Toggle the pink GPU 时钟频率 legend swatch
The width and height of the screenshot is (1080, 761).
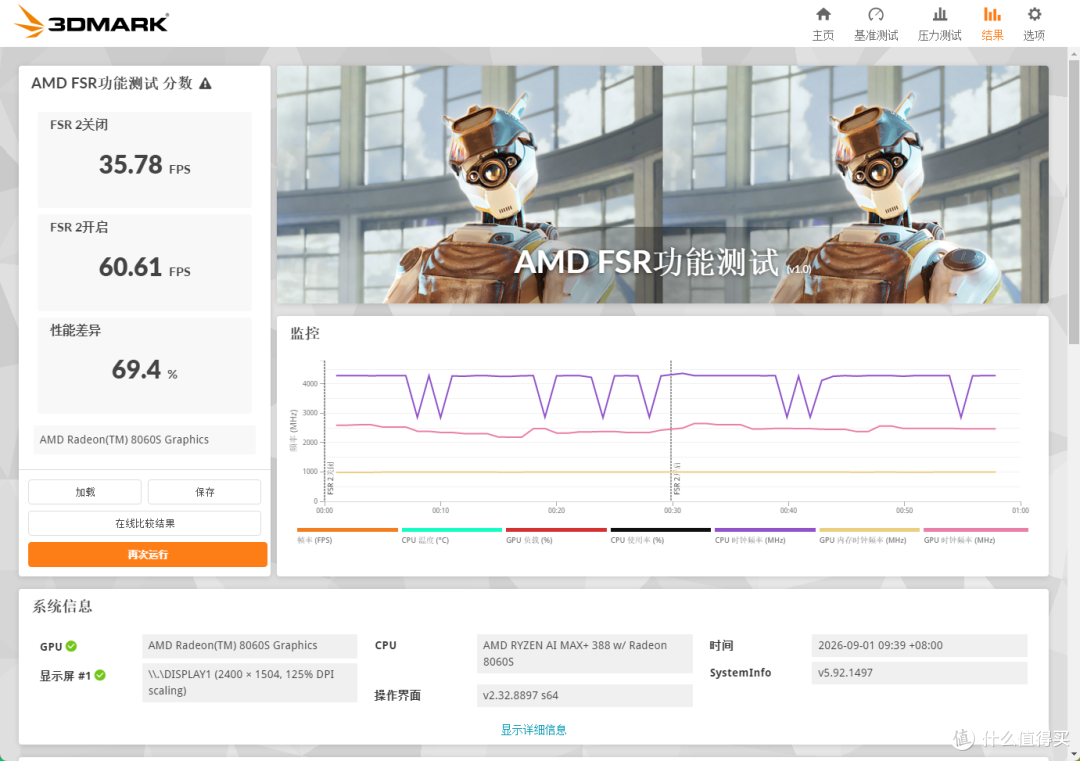(976, 530)
